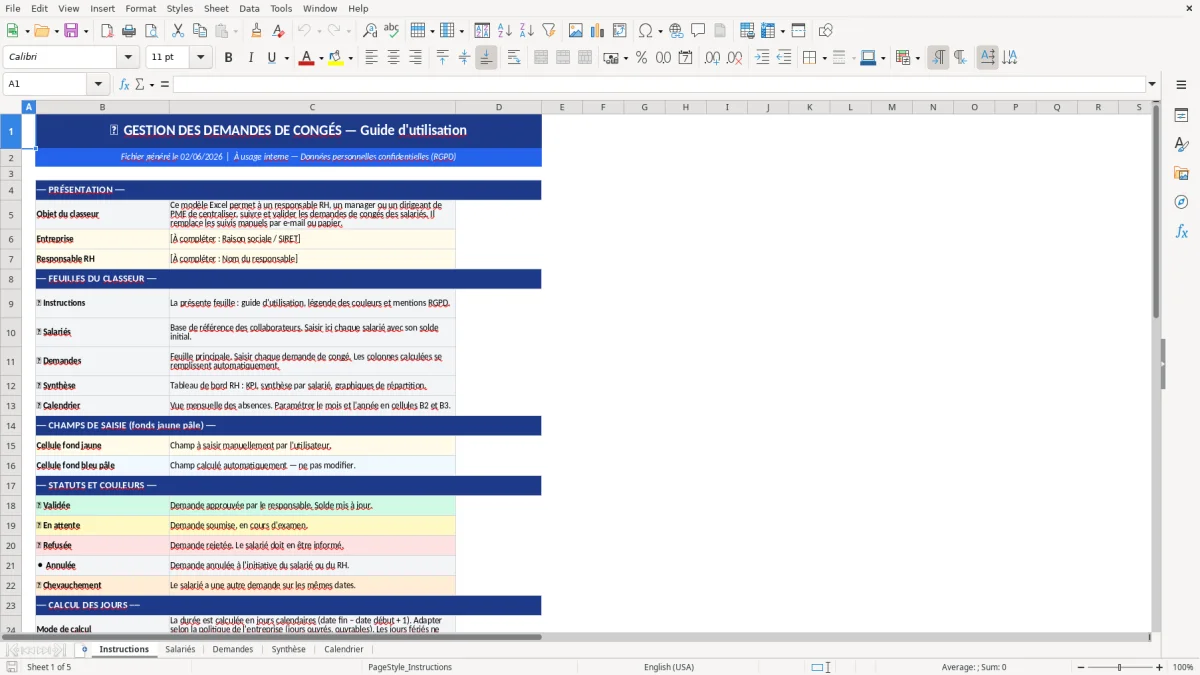Click the Save document icon
1200x675 pixels.
71,31
